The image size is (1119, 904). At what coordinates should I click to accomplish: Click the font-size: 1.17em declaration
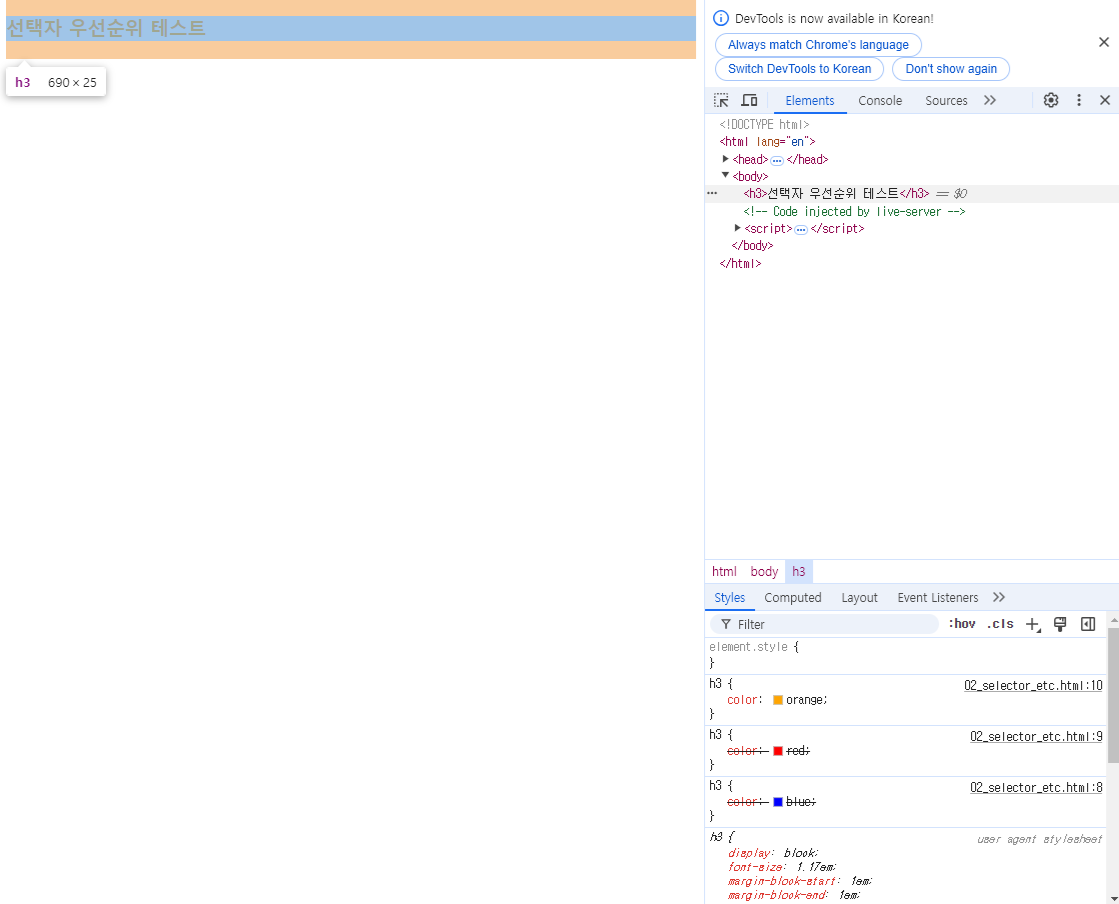(x=781, y=867)
